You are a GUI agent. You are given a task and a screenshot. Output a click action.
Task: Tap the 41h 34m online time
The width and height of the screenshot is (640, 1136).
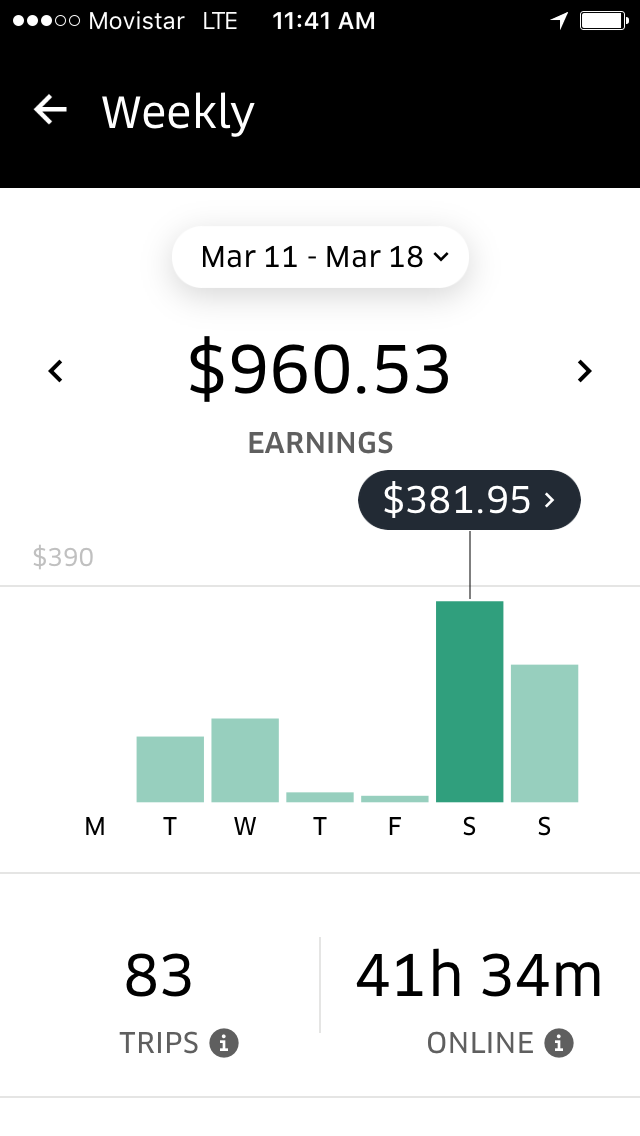480,976
